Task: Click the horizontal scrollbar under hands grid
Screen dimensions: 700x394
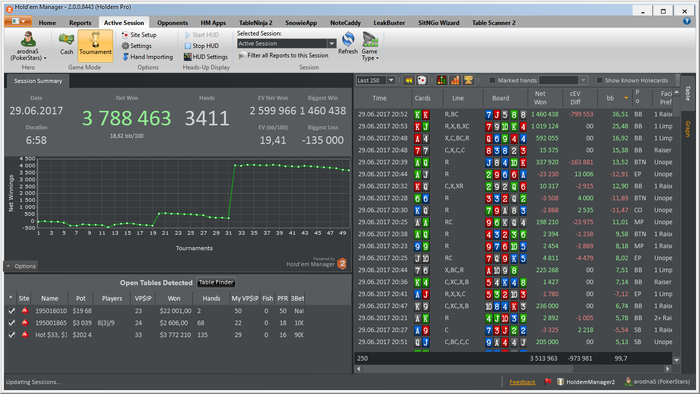Action: (513, 369)
